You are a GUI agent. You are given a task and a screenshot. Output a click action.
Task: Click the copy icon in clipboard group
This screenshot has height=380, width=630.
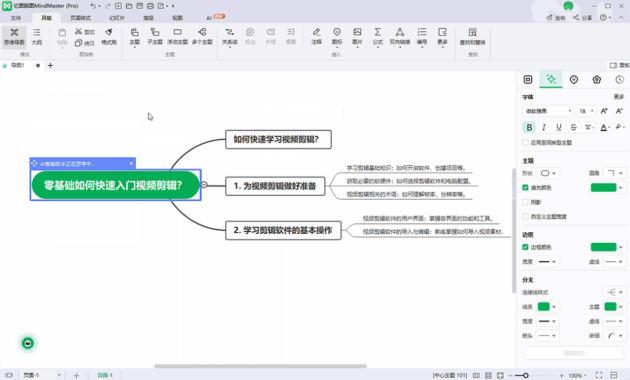point(79,43)
